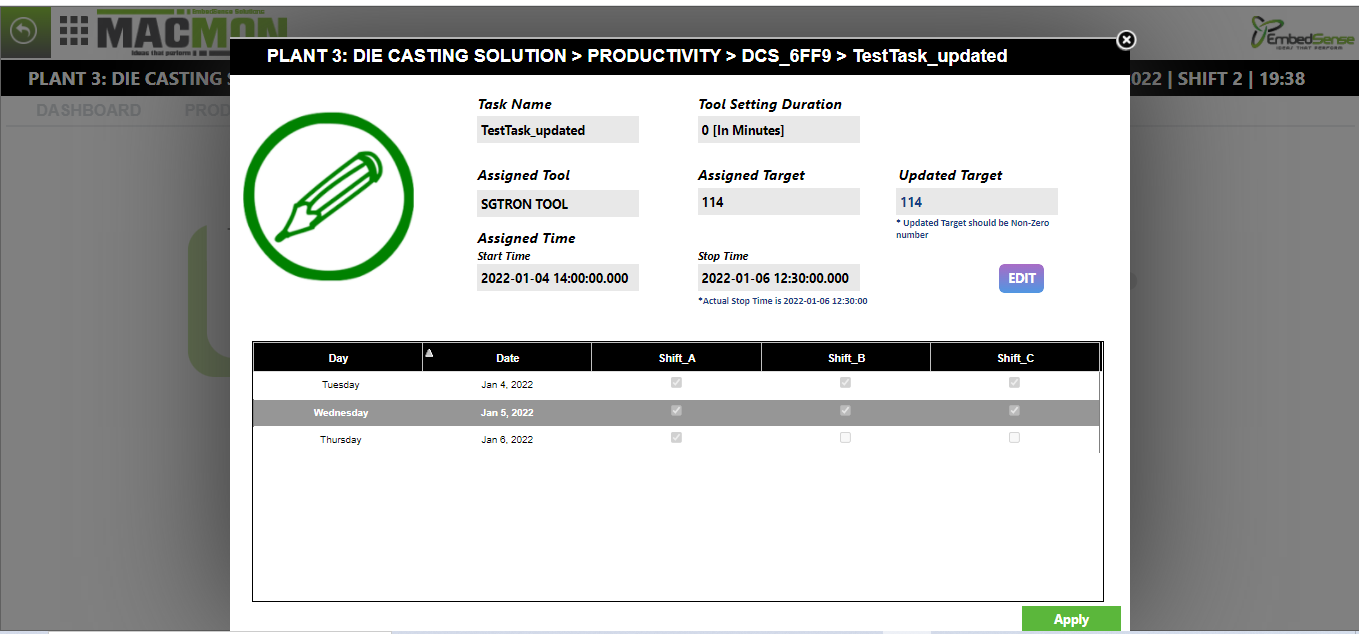Open the DASHBOARD tab

pos(89,110)
